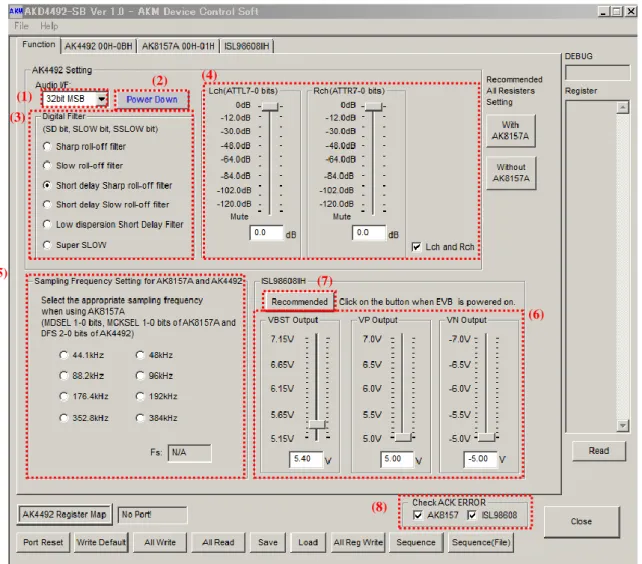Image resolution: width=642 pixels, height=564 pixels.
Task: Click the Sequence button
Action: (x=416, y=542)
